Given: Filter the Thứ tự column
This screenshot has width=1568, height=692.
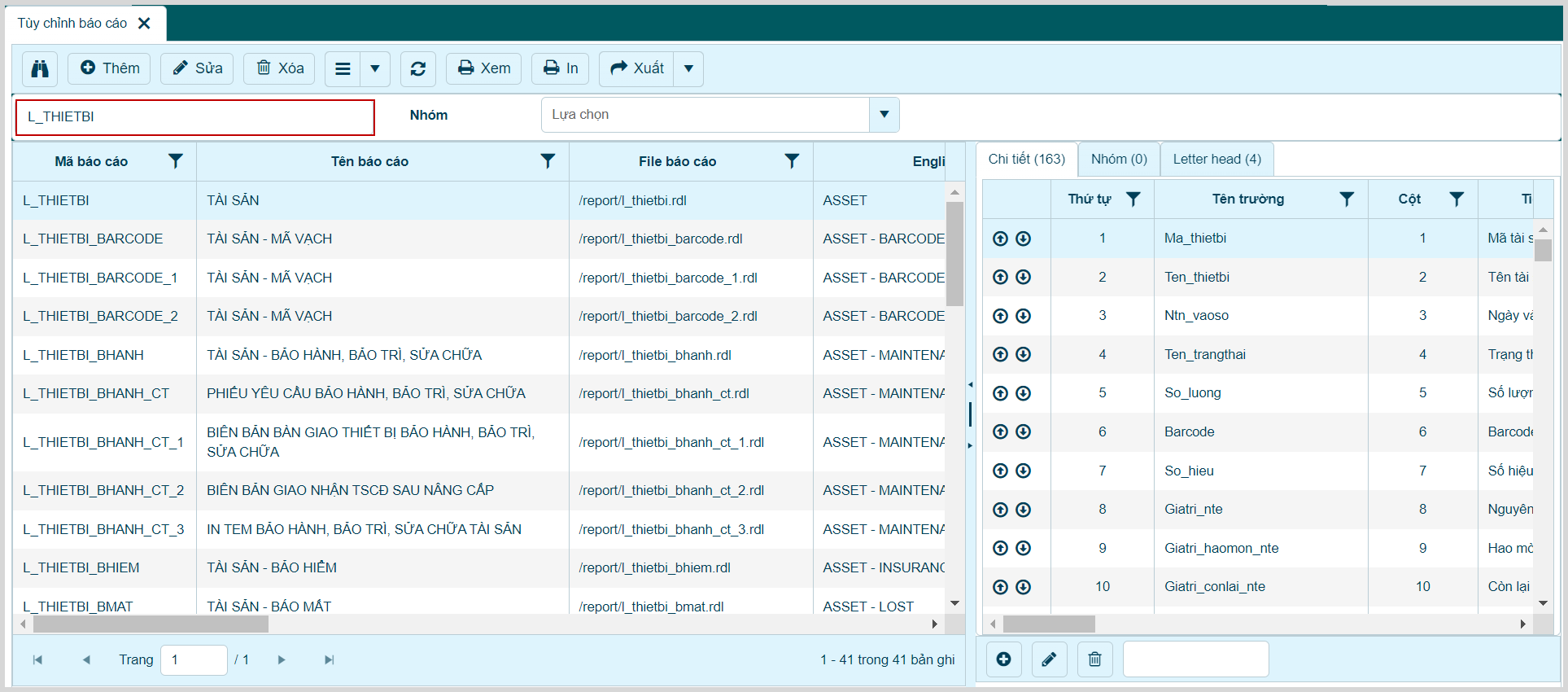Looking at the screenshot, I should (1133, 199).
